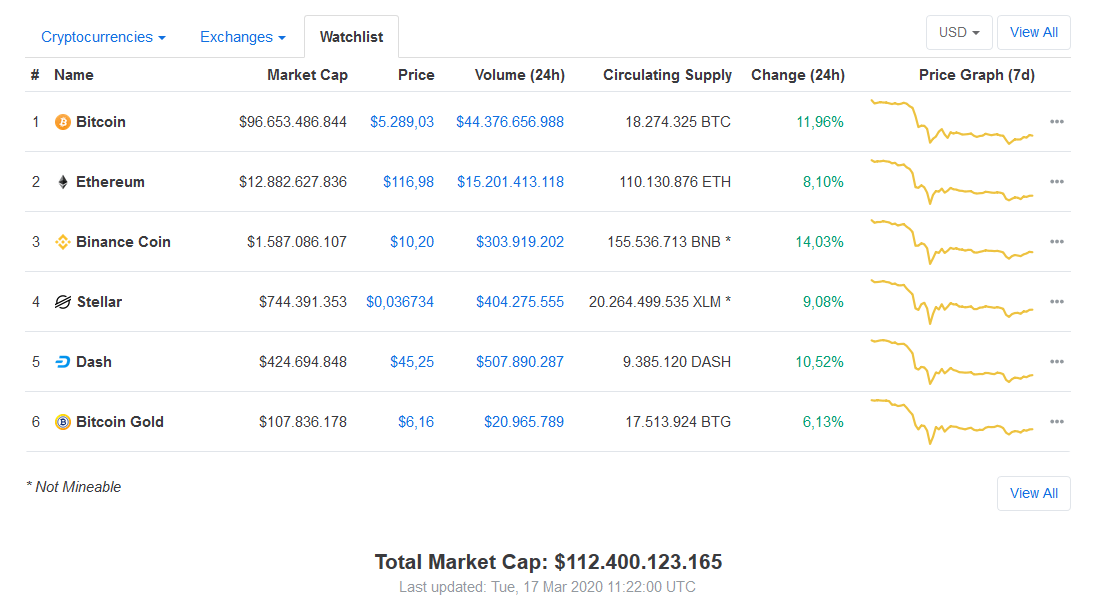Click the Dash 7d price graph
This screenshot has width=1107, height=606.
[x=952, y=362]
